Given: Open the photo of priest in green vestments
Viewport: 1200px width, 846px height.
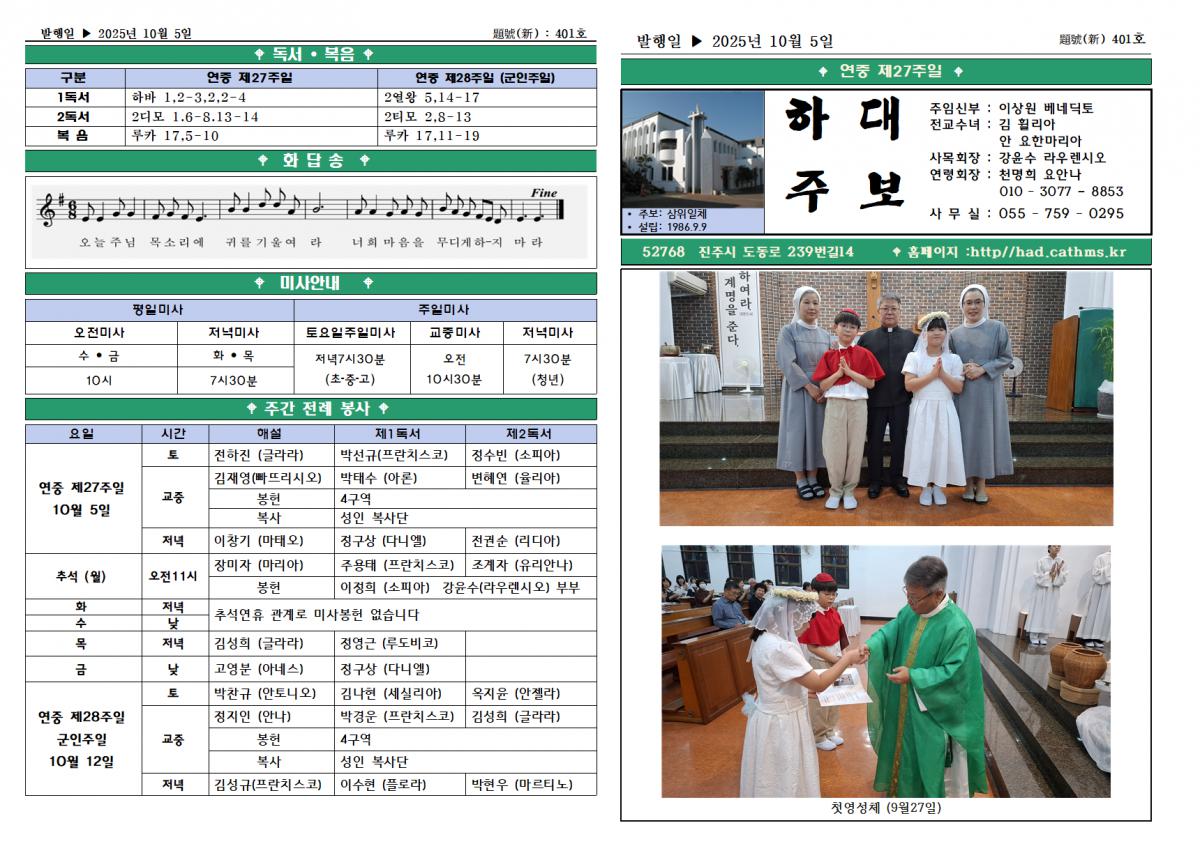Looking at the screenshot, I should click(885, 671).
